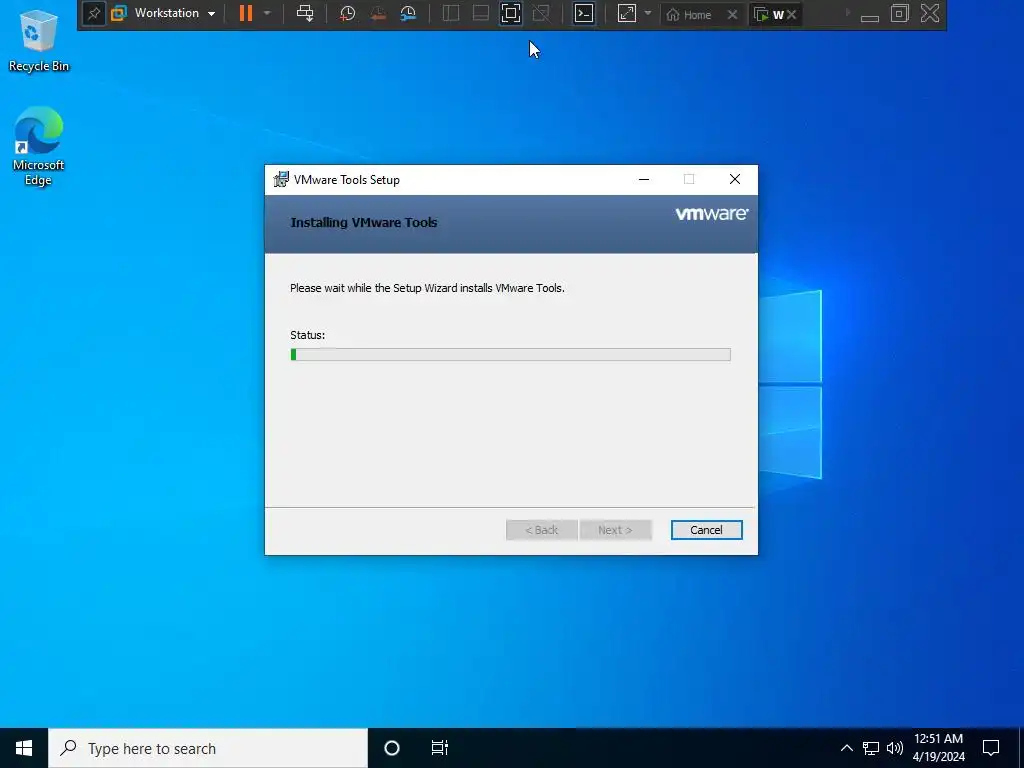Click the orange Pause VM button
Screen dimensions: 1024x768
246,13
